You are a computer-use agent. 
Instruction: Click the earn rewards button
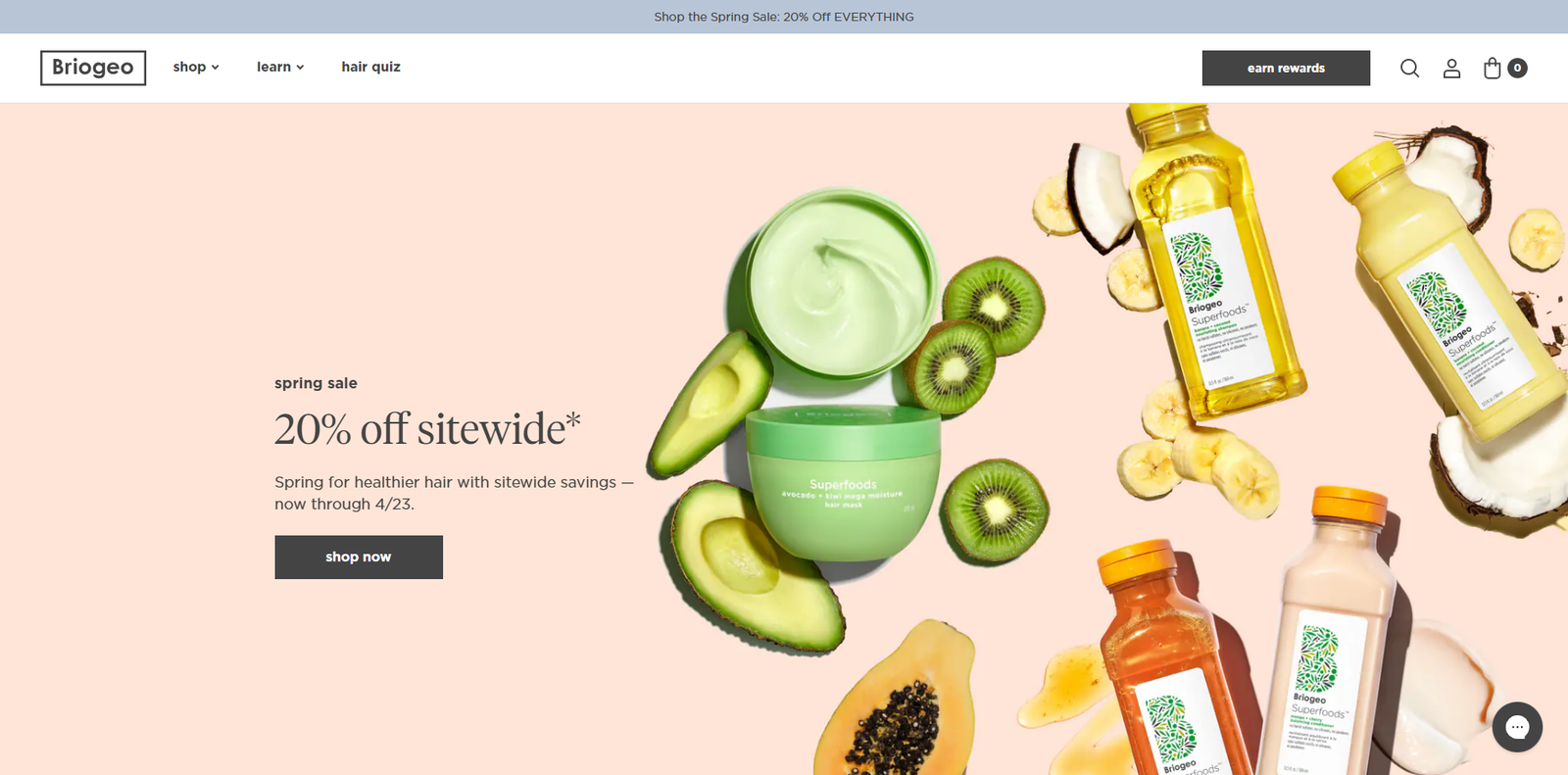click(x=1286, y=68)
